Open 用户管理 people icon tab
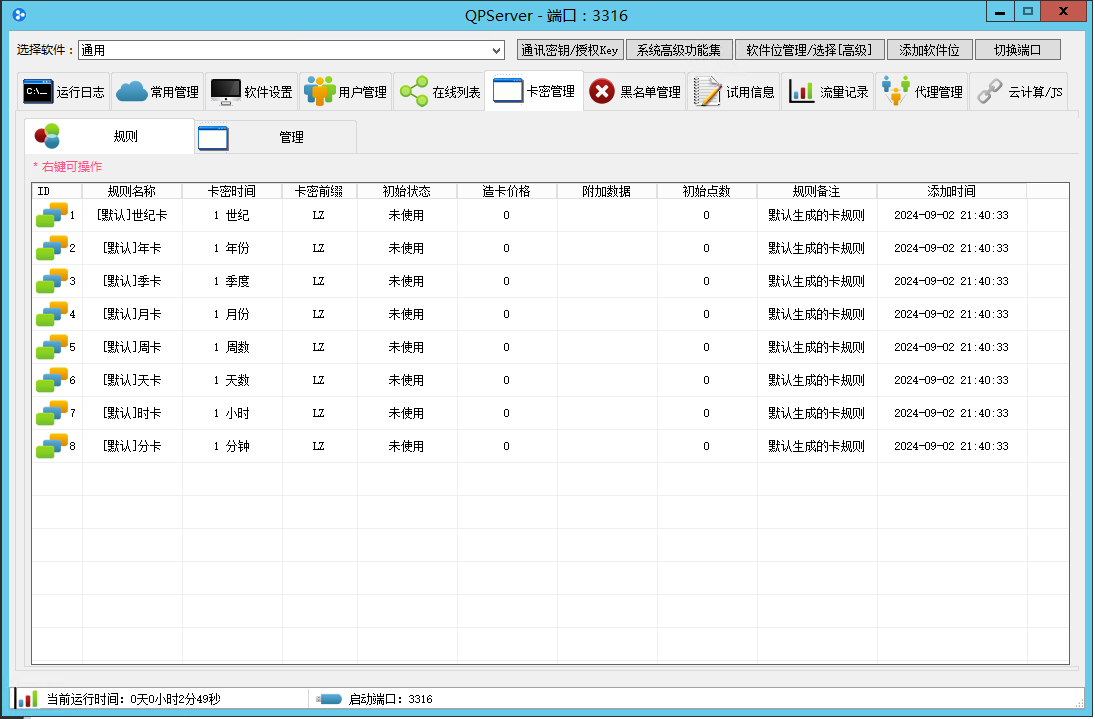This screenshot has width=1095, height=719. pos(319,92)
